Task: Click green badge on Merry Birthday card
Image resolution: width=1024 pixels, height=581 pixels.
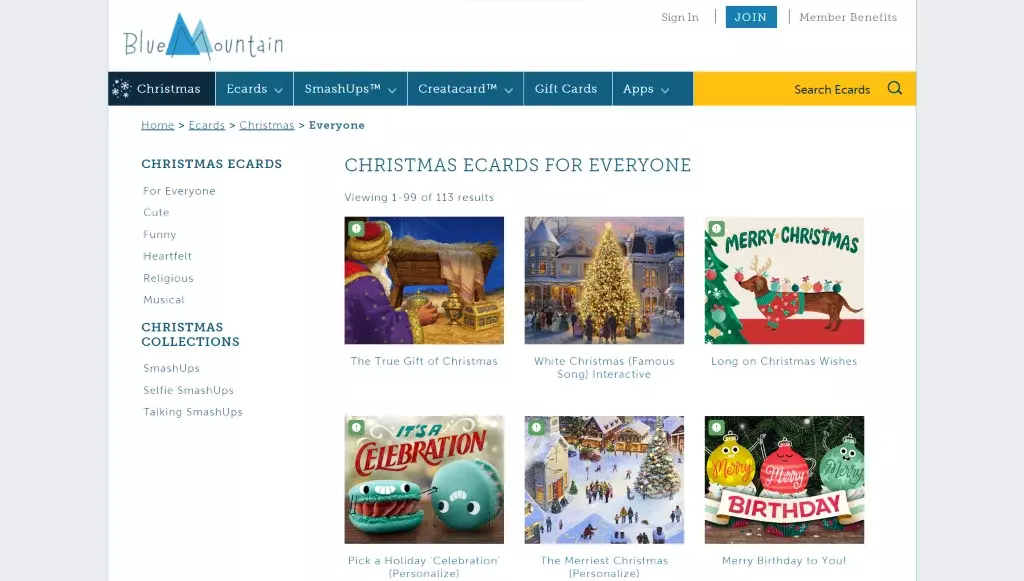Action: click(716, 428)
